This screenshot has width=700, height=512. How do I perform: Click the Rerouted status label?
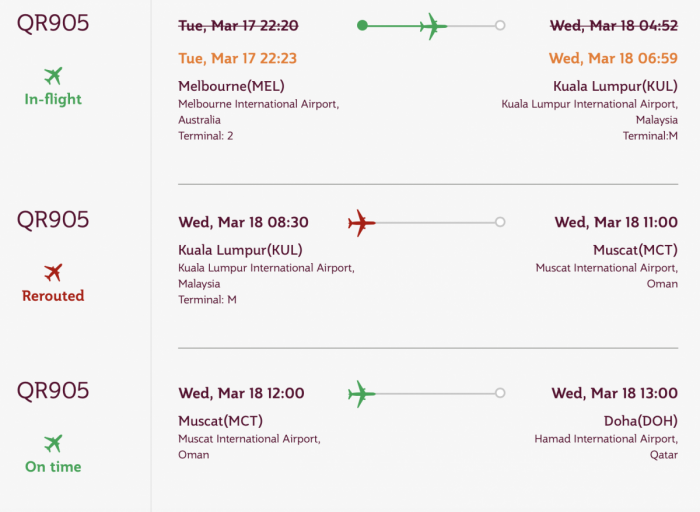53,296
